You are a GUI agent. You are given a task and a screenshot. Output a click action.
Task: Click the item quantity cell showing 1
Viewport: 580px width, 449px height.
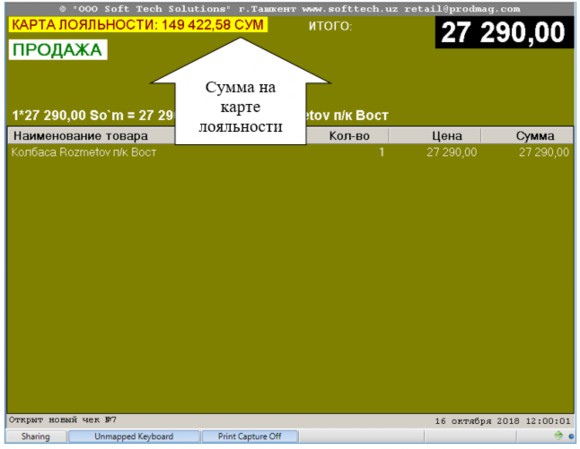pyautogui.click(x=381, y=152)
